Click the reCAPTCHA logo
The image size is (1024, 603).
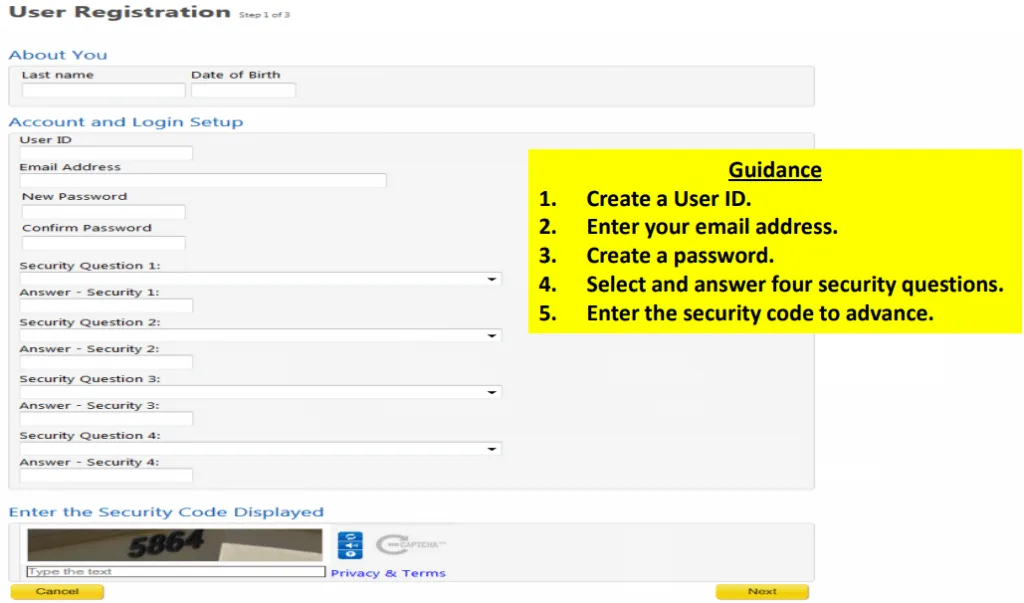(x=410, y=545)
